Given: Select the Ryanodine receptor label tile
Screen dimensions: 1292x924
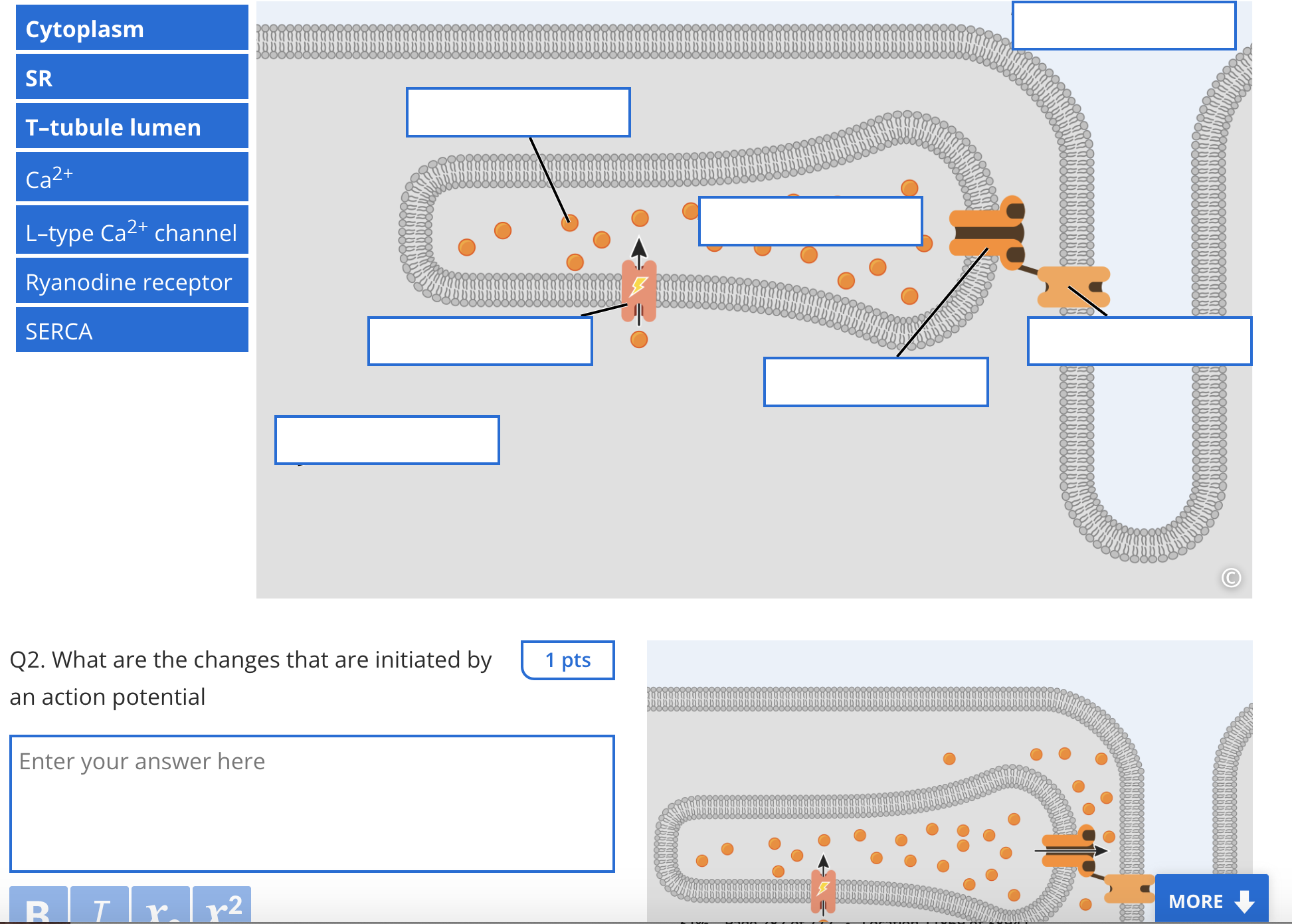Looking at the screenshot, I should pyautogui.click(x=132, y=282).
